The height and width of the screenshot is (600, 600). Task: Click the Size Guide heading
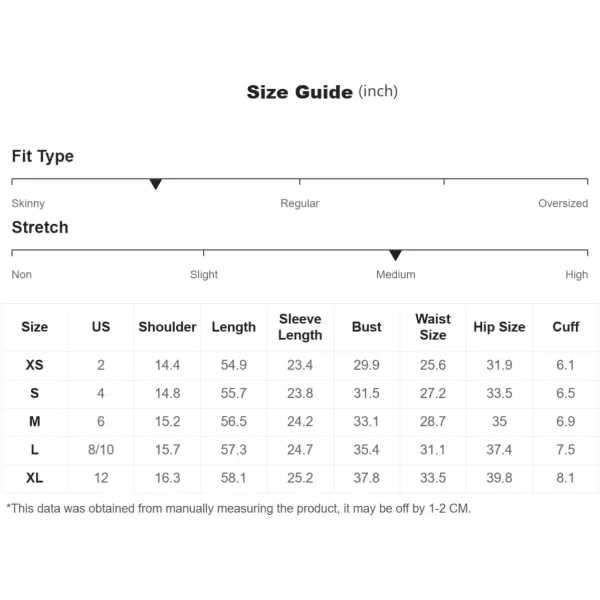(322, 92)
